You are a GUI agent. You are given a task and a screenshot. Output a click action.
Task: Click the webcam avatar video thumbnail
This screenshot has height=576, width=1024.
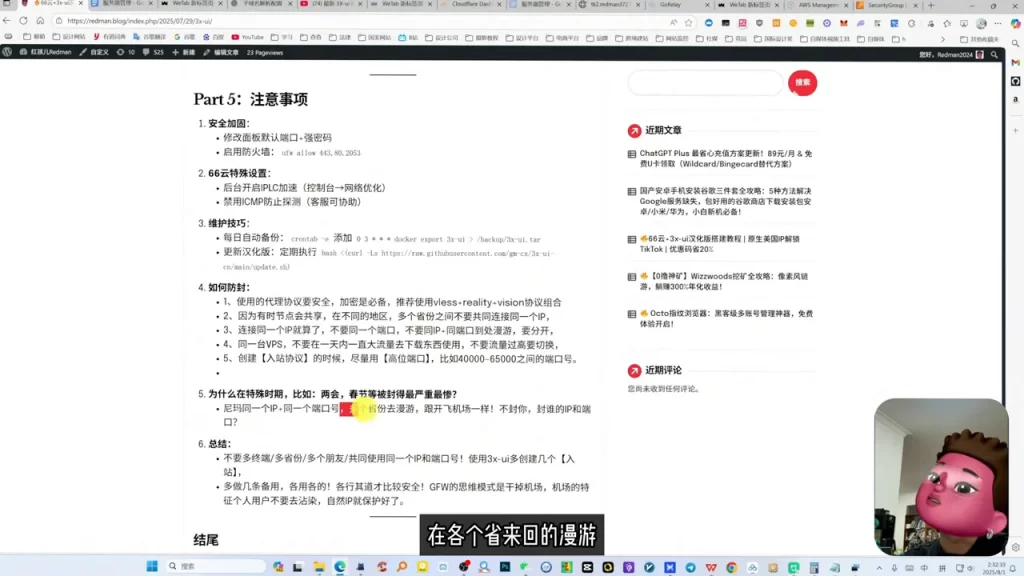(x=941, y=477)
